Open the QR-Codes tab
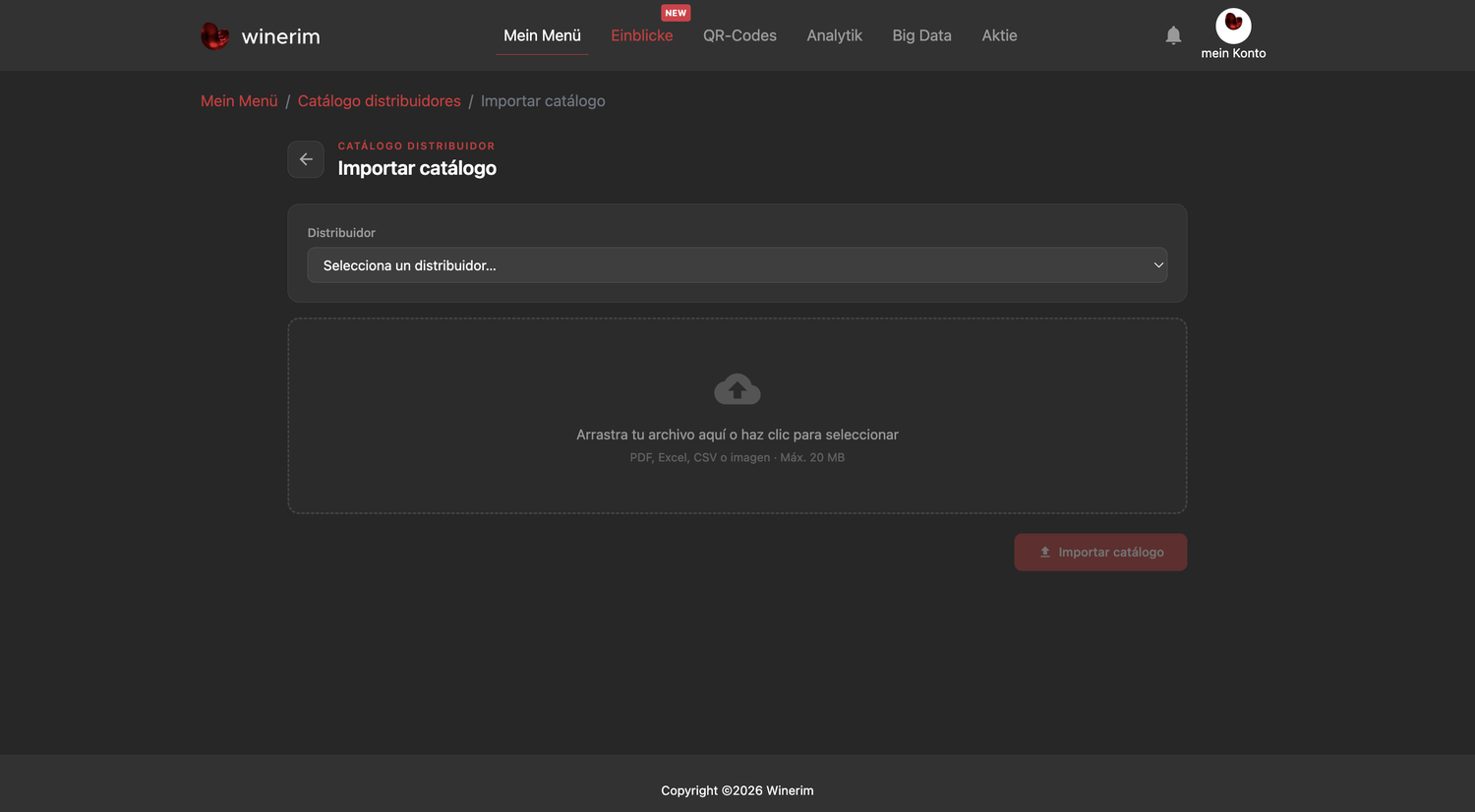The width and height of the screenshot is (1475, 812). point(739,35)
